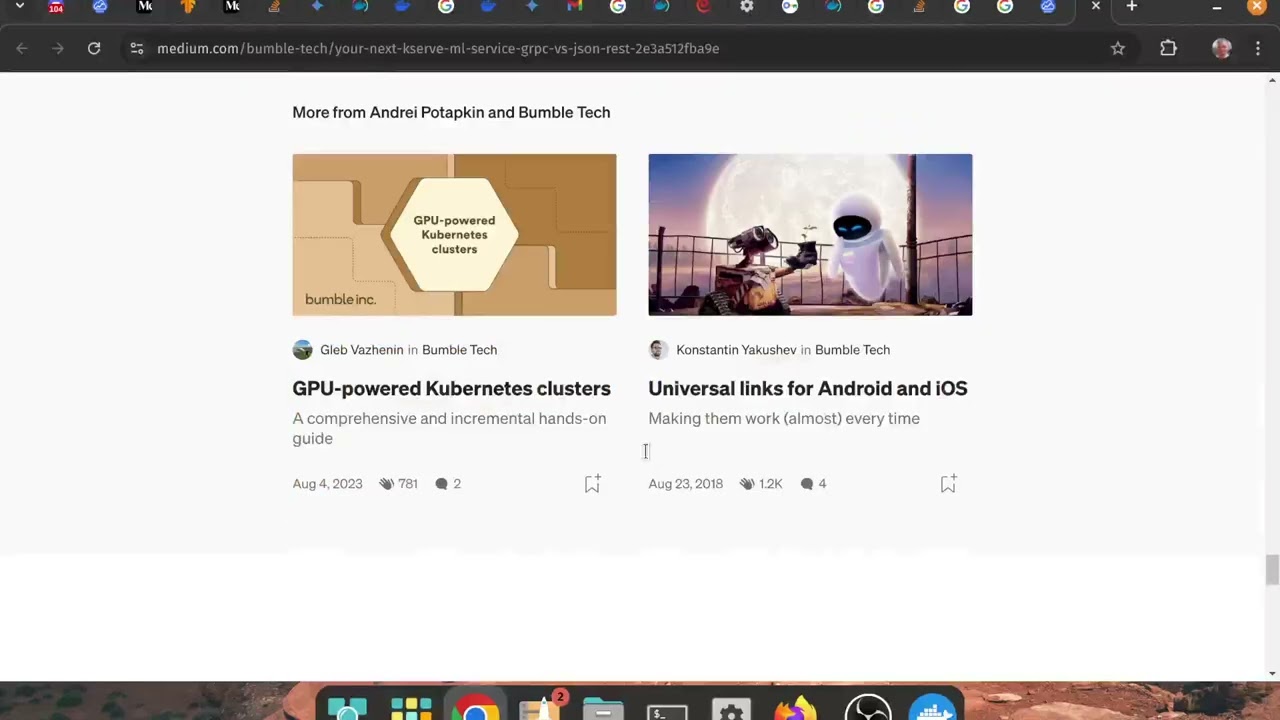Screen dimensions: 1280x720
Task: Click subtitle 'Making them work (almost) every time'
Action: pos(784,418)
